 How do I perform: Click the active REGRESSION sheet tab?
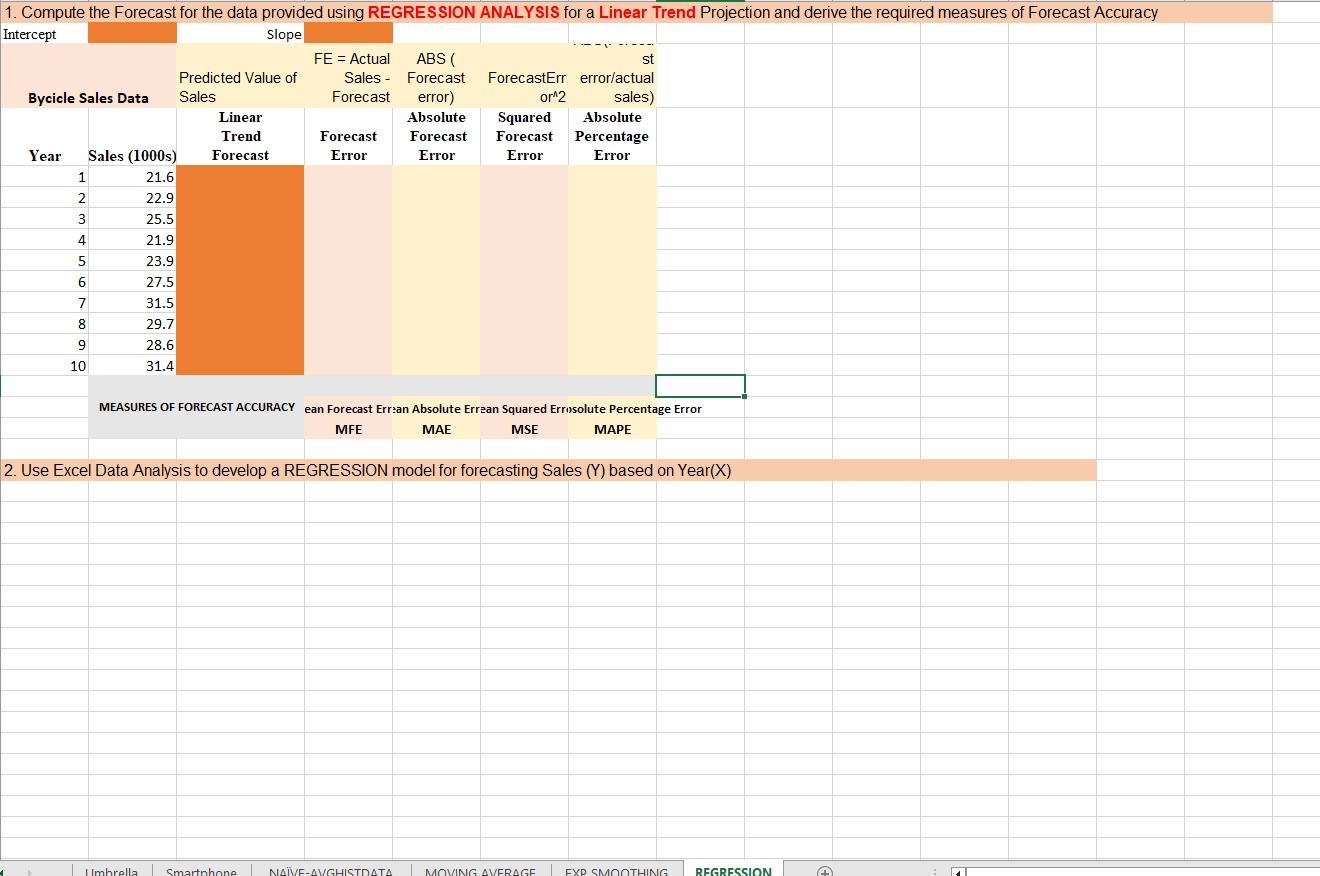(732, 871)
